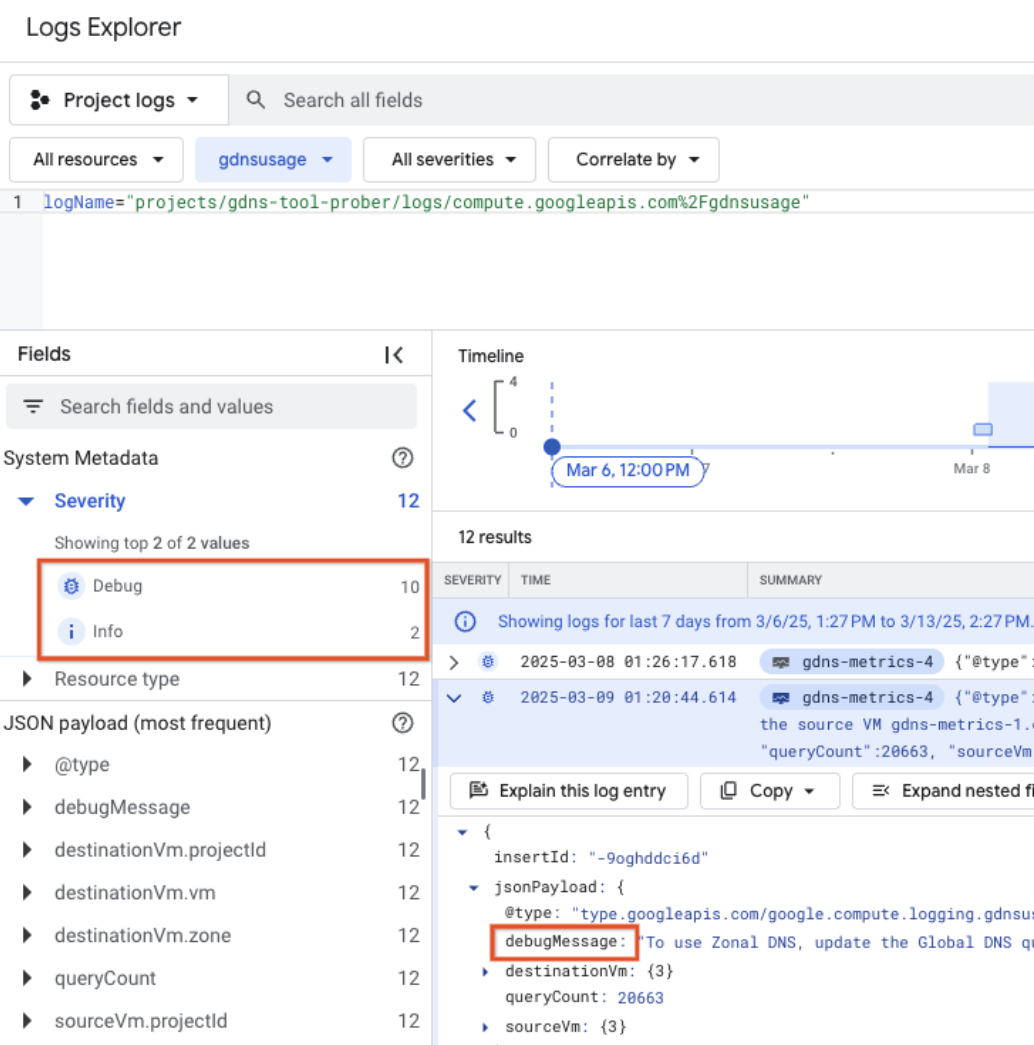Click the SEVERITY column header
This screenshot has width=1034, height=1045.
tap(472, 580)
